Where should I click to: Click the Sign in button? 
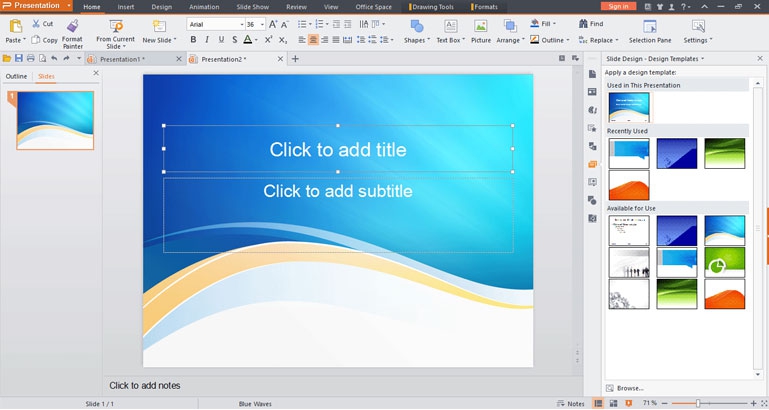(618, 6)
